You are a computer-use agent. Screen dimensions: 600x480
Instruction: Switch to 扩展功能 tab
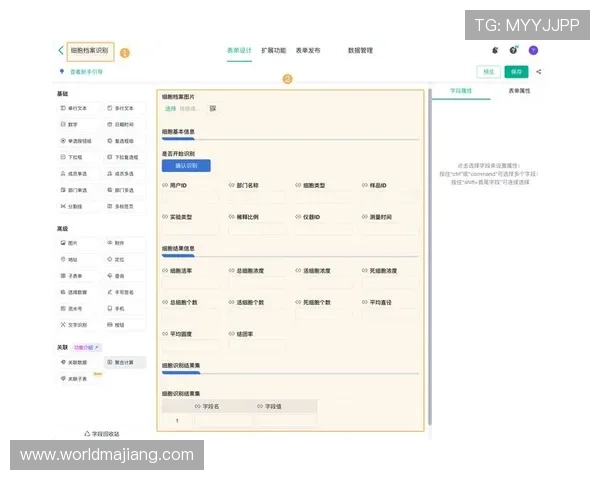[x=274, y=51]
